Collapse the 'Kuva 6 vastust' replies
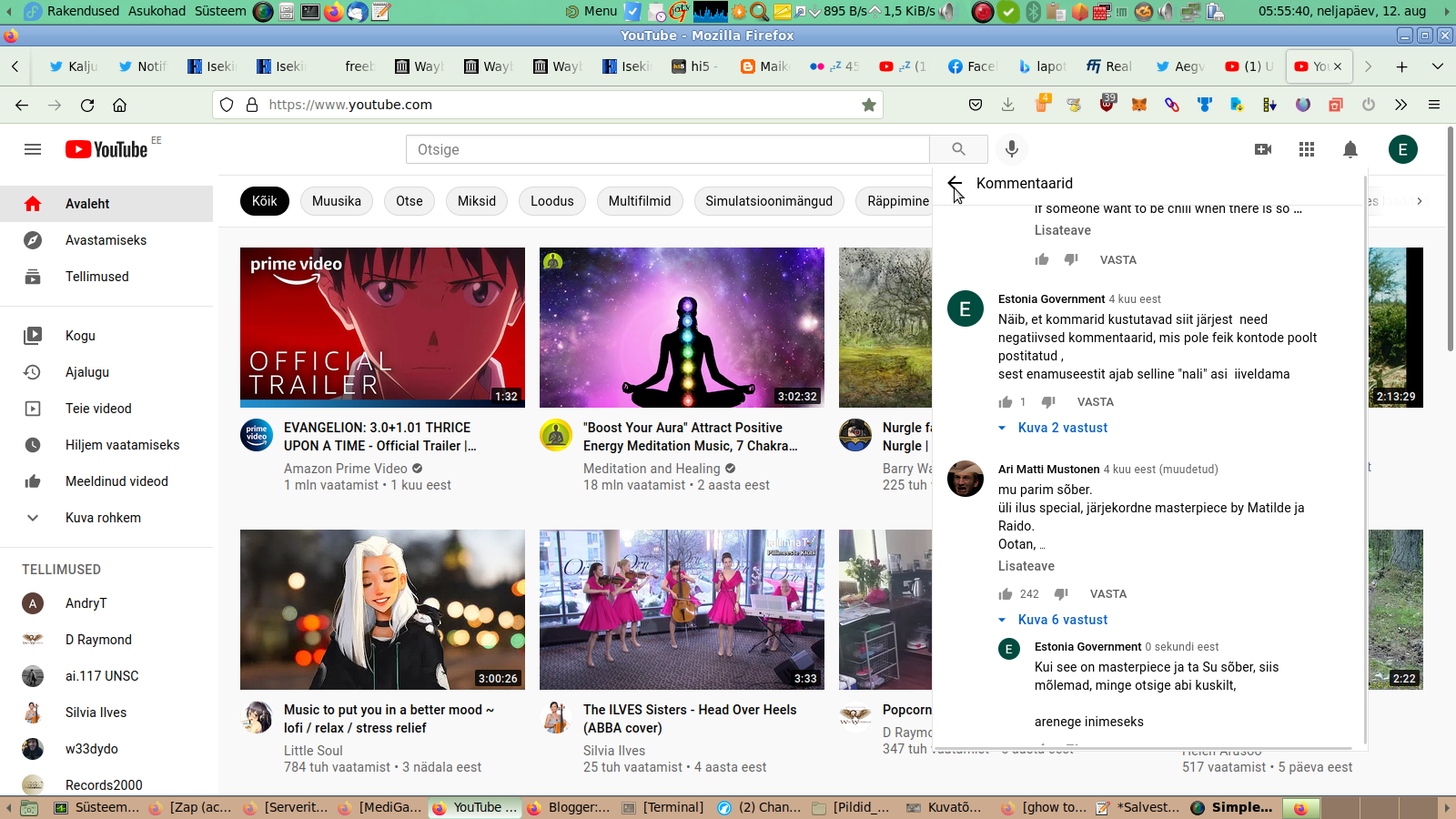The height and width of the screenshot is (819, 1456). [x=1053, y=620]
